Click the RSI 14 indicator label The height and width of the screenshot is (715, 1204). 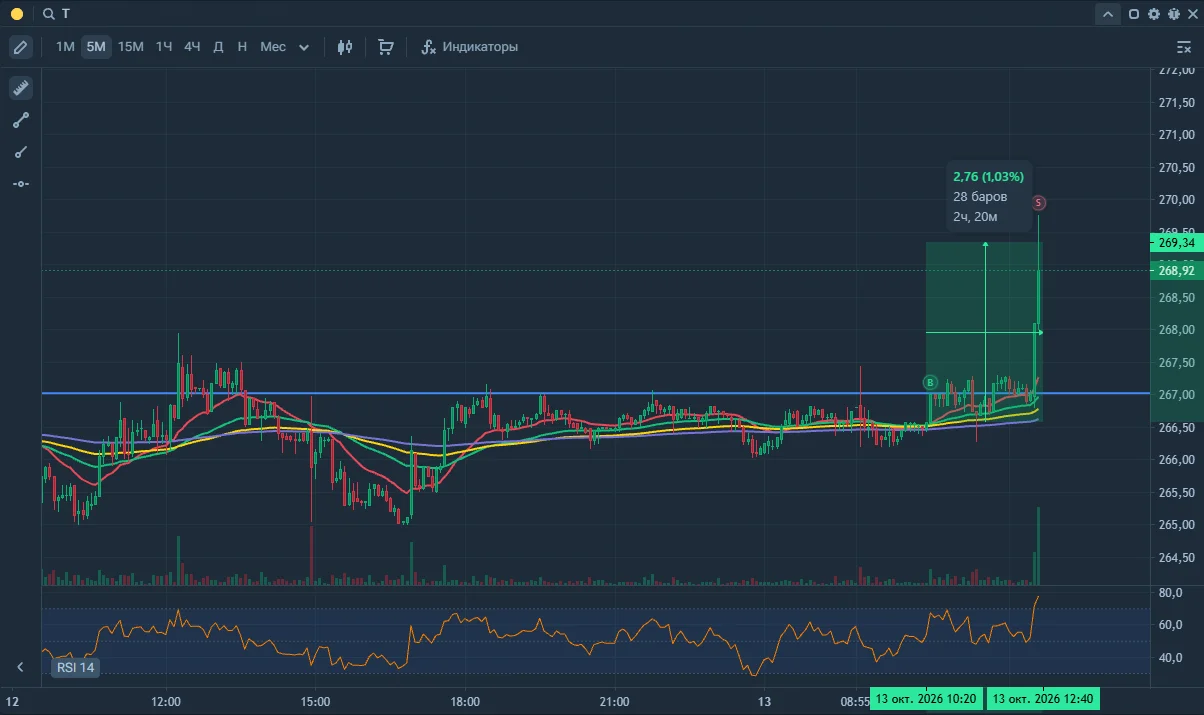[x=76, y=667]
